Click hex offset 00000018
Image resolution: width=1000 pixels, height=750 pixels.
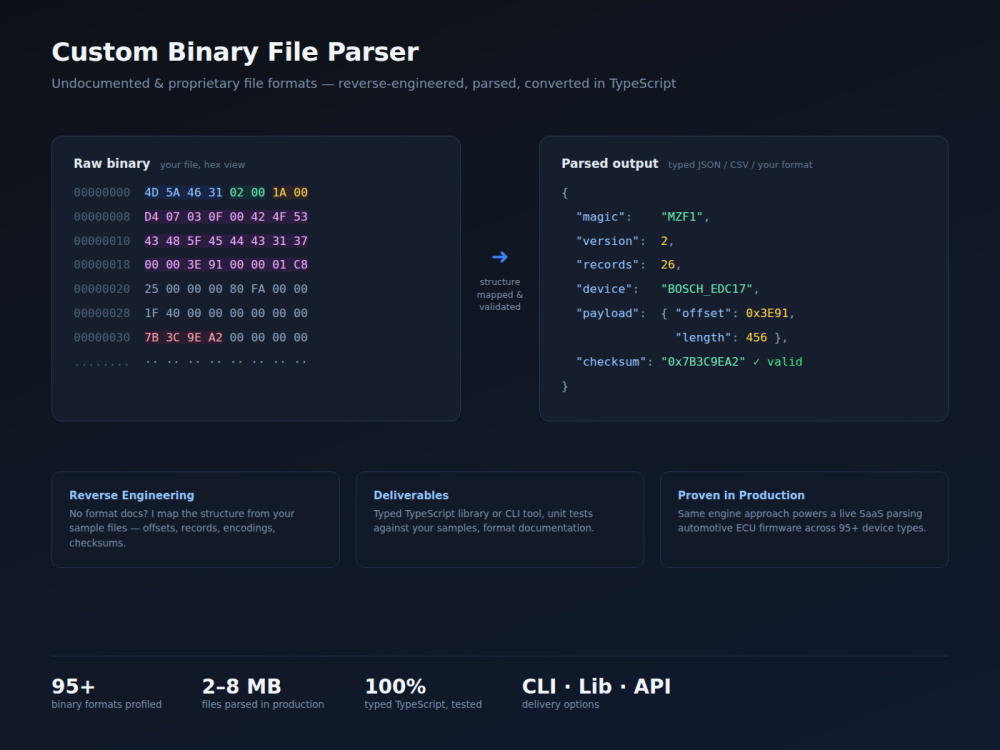(x=102, y=265)
